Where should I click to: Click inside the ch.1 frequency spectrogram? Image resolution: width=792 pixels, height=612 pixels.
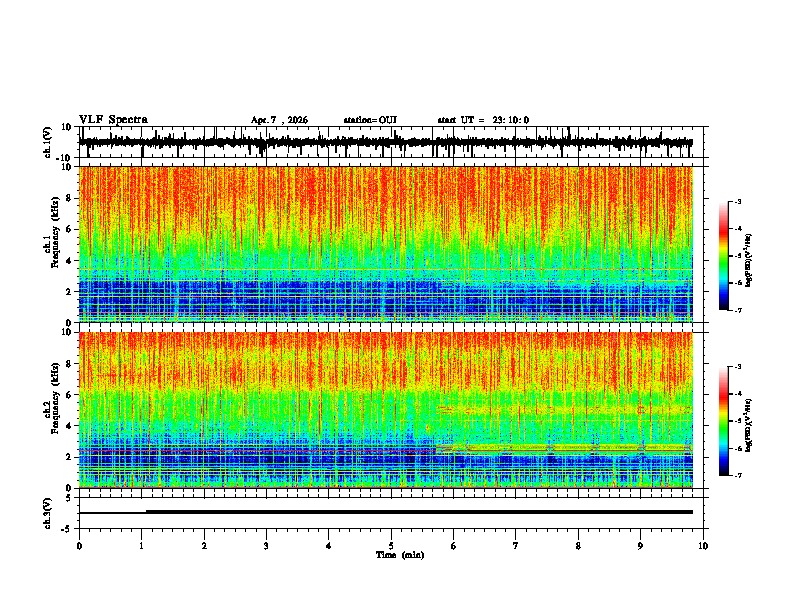[x=386, y=244]
